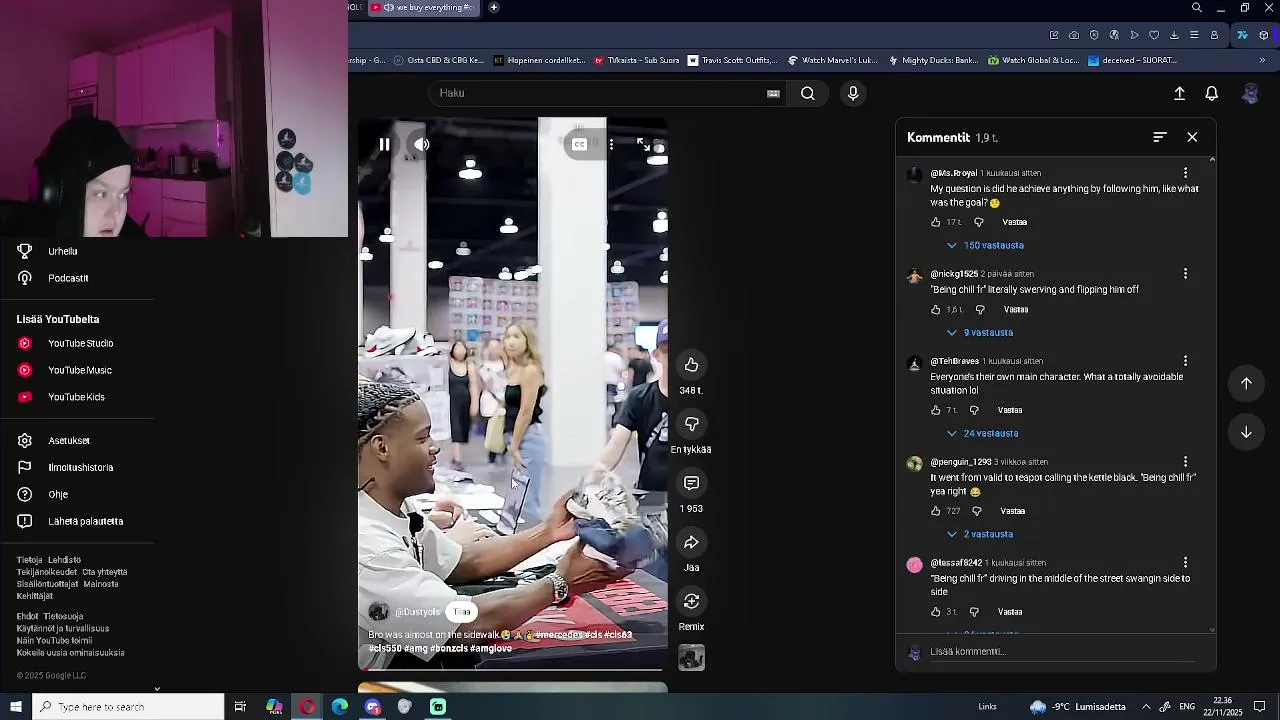Image resolution: width=1280 pixels, height=720 pixels.
Task: Open the @Dustycls channel link
Action: (417, 612)
